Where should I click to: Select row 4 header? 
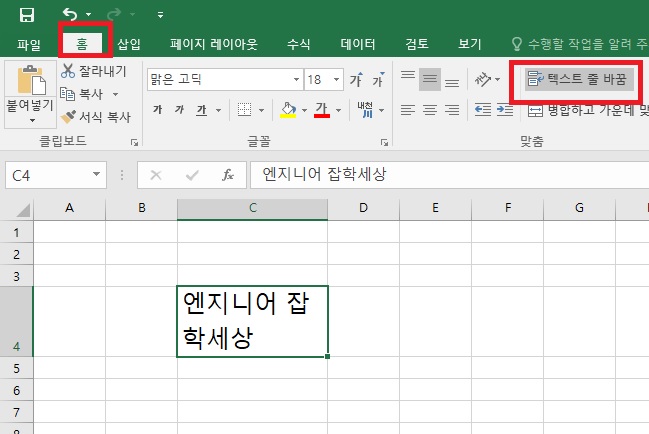[x=17, y=321]
